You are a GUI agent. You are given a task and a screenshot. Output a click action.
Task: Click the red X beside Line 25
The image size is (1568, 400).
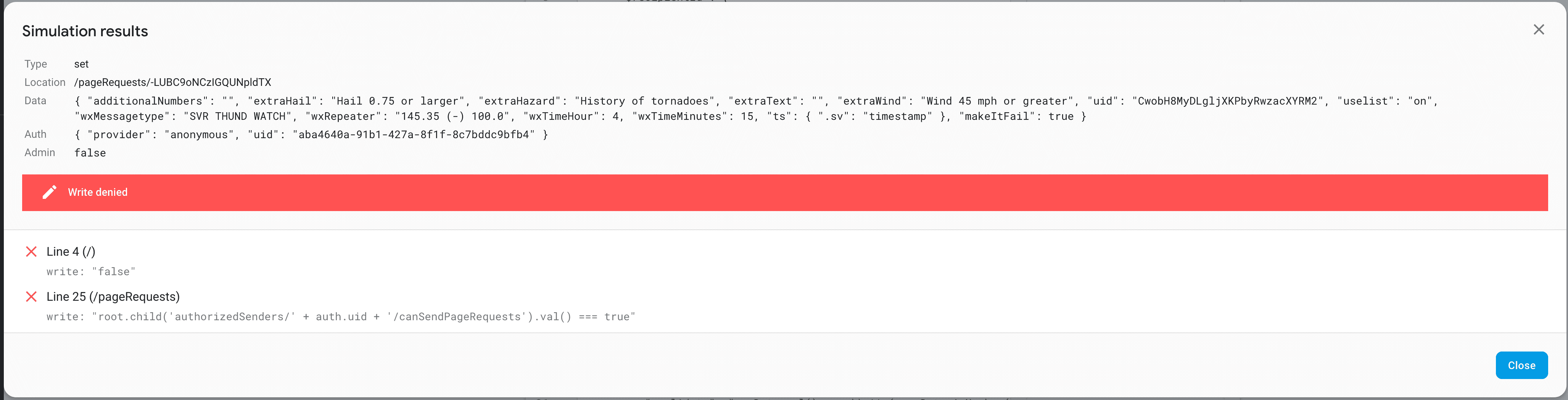32,297
